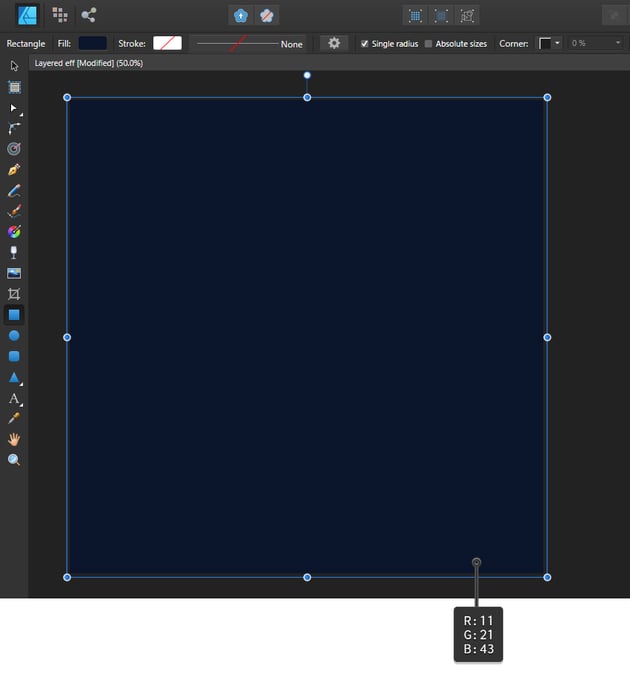The height and width of the screenshot is (674, 630).
Task: Select the Fill color wheel tool
Action: coord(14,232)
